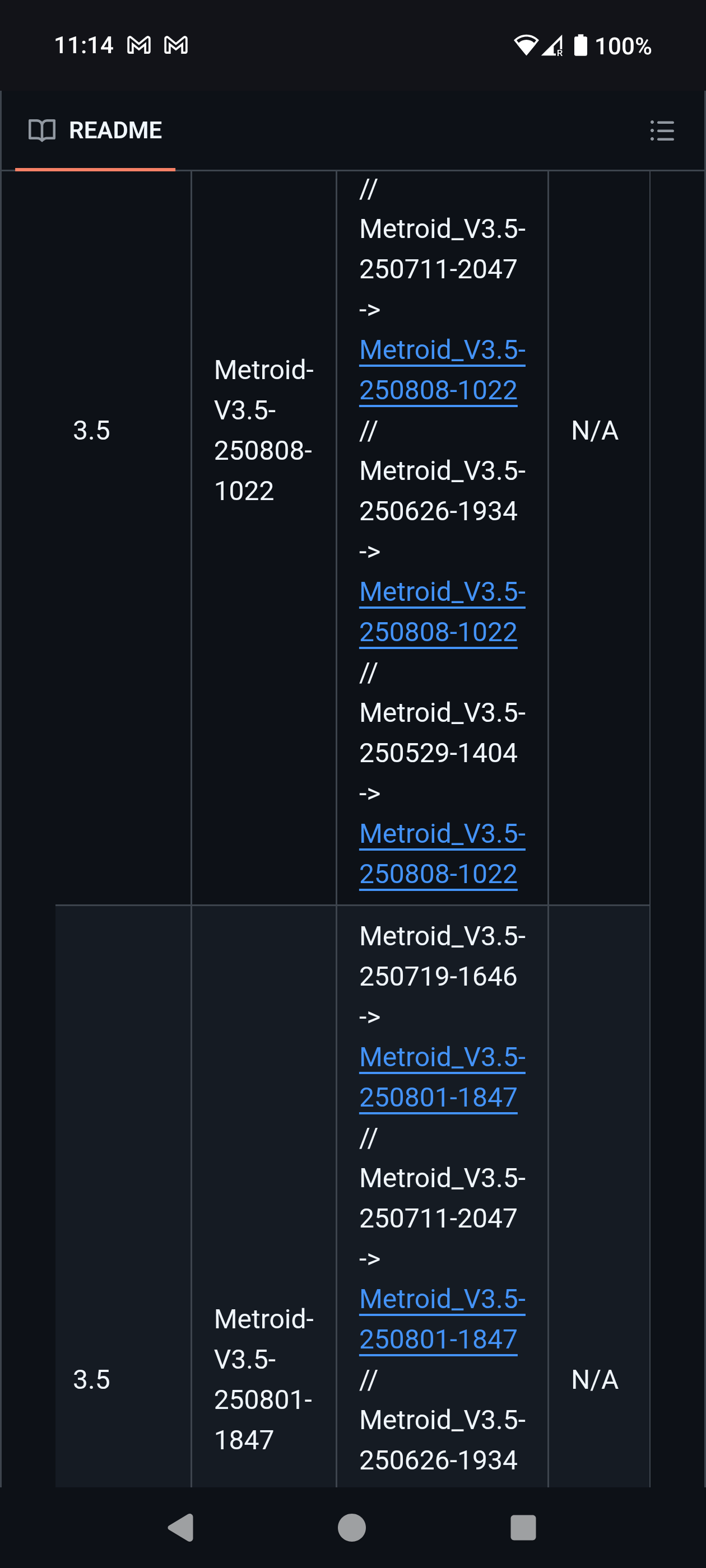Tap the Metroid-V3.5-250808-1022 version cell
Viewport: 706px width, 1568px height.
click(263, 430)
